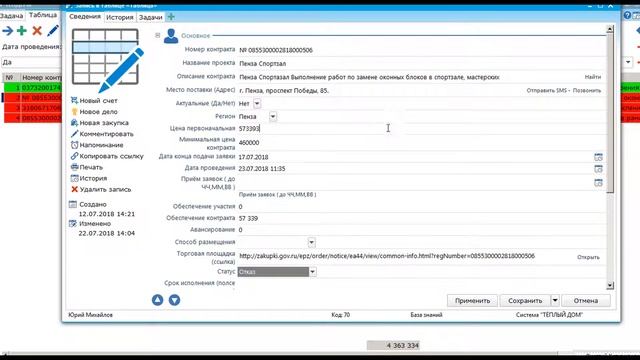Select the Таблица tab in background window
640x360 pixels.
43,15
